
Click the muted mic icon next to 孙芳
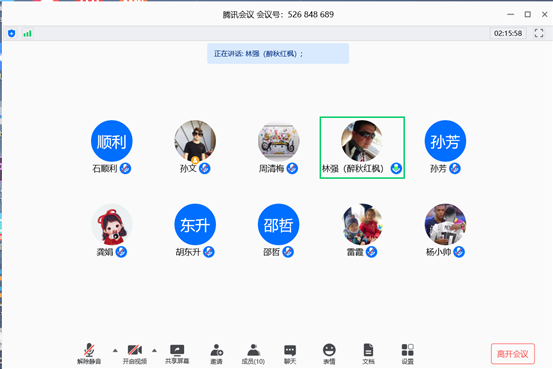[455, 168]
